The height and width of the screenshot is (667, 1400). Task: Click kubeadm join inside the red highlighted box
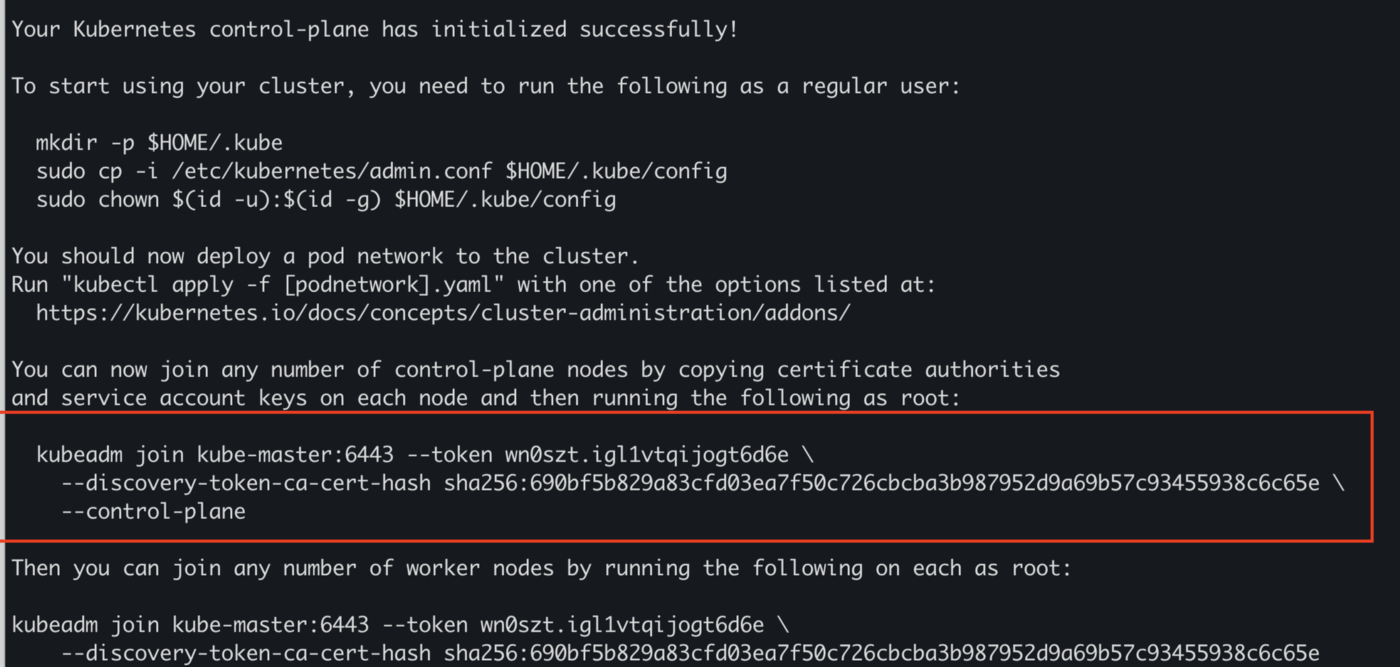[x=110, y=455]
